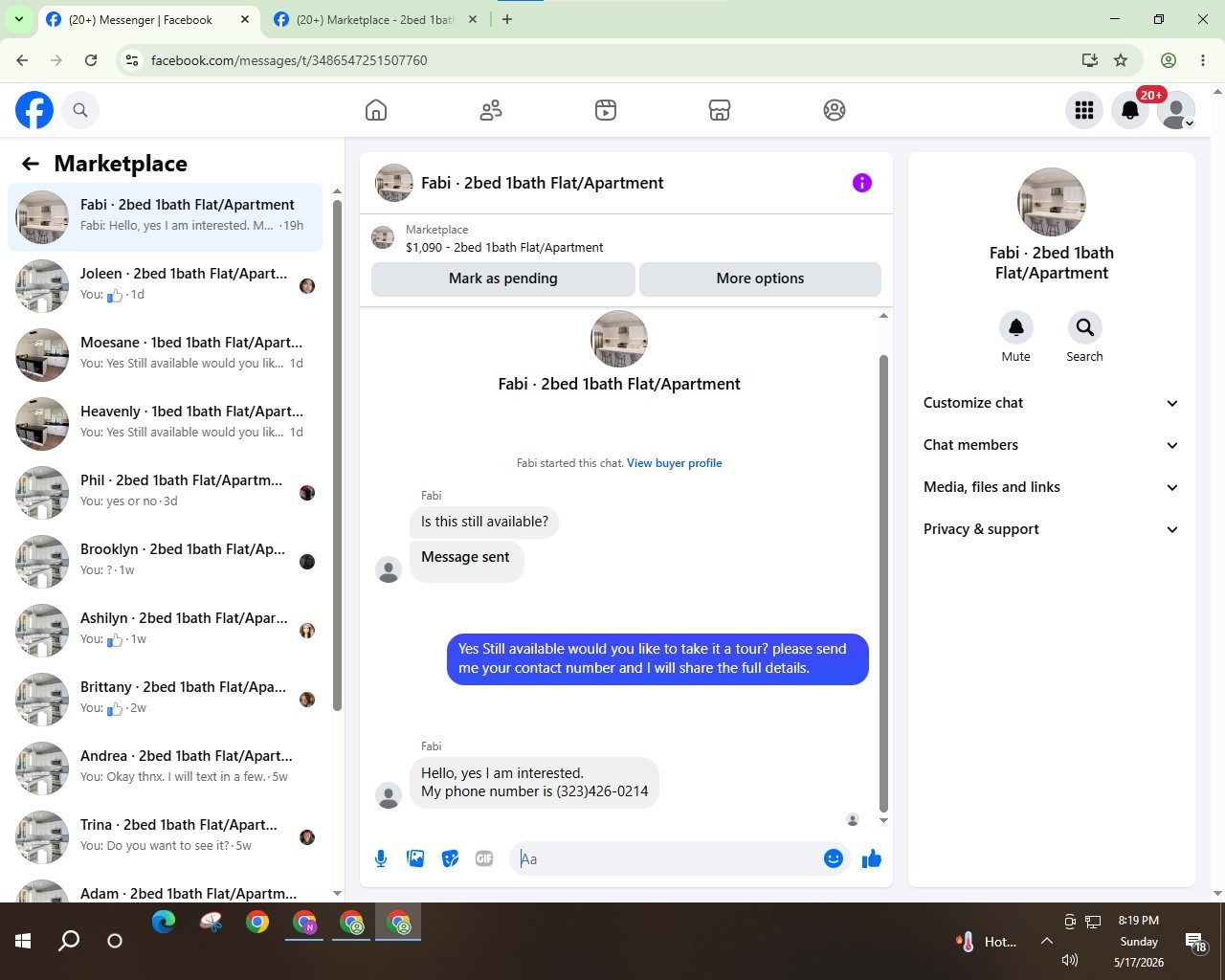1225x980 pixels.
Task: Switch to Marketplace 2bed browser tab
Action: tap(375, 19)
